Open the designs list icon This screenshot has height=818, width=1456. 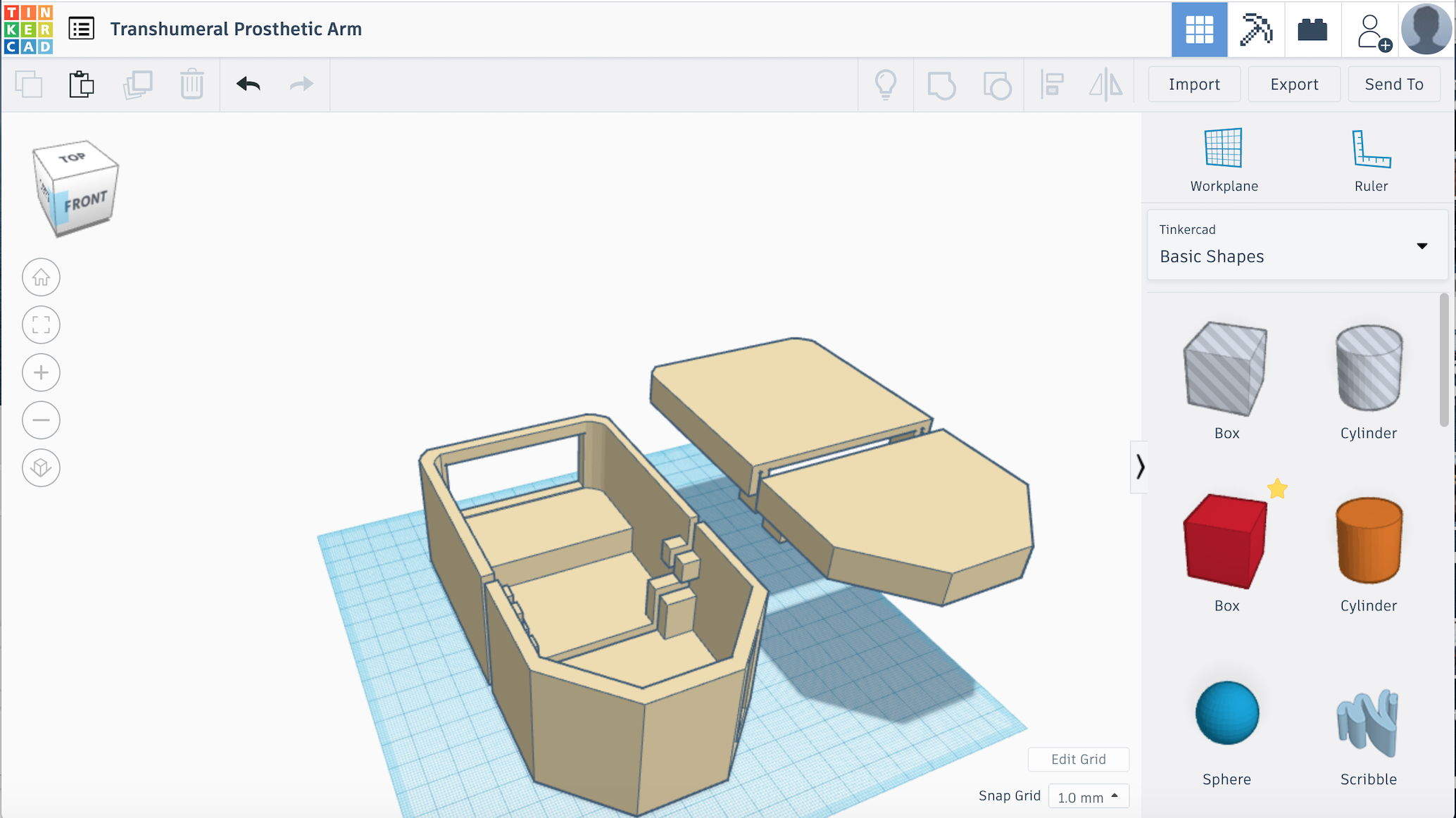pos(82,29)
